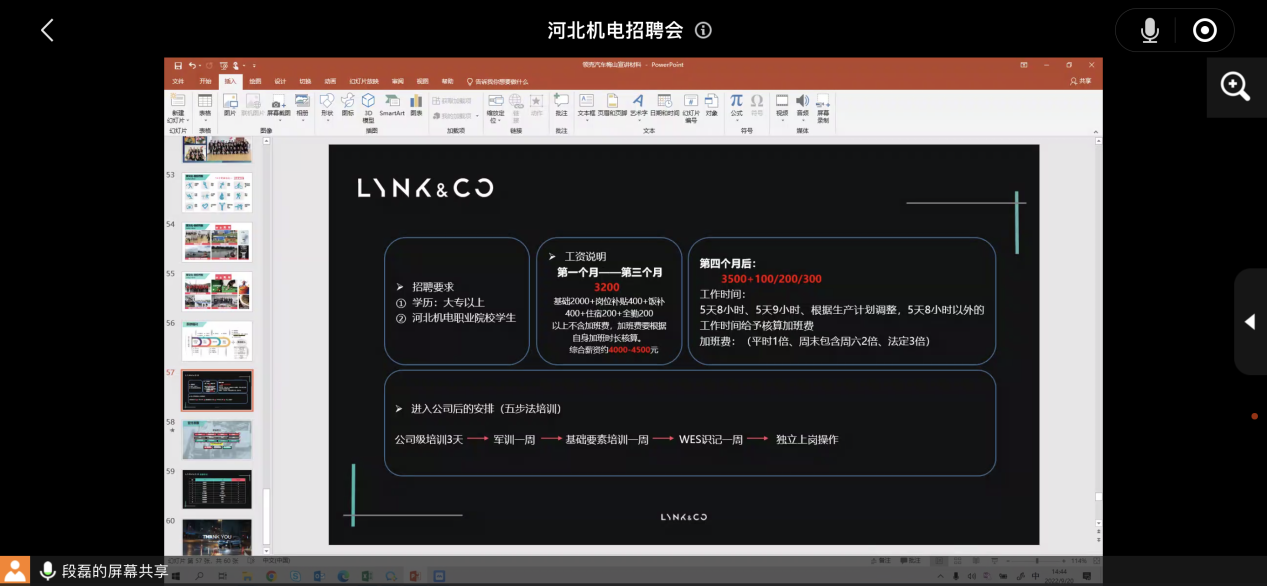Insert an 对象 object
This screenshot has width=1267, height=586.
point(711,105)
